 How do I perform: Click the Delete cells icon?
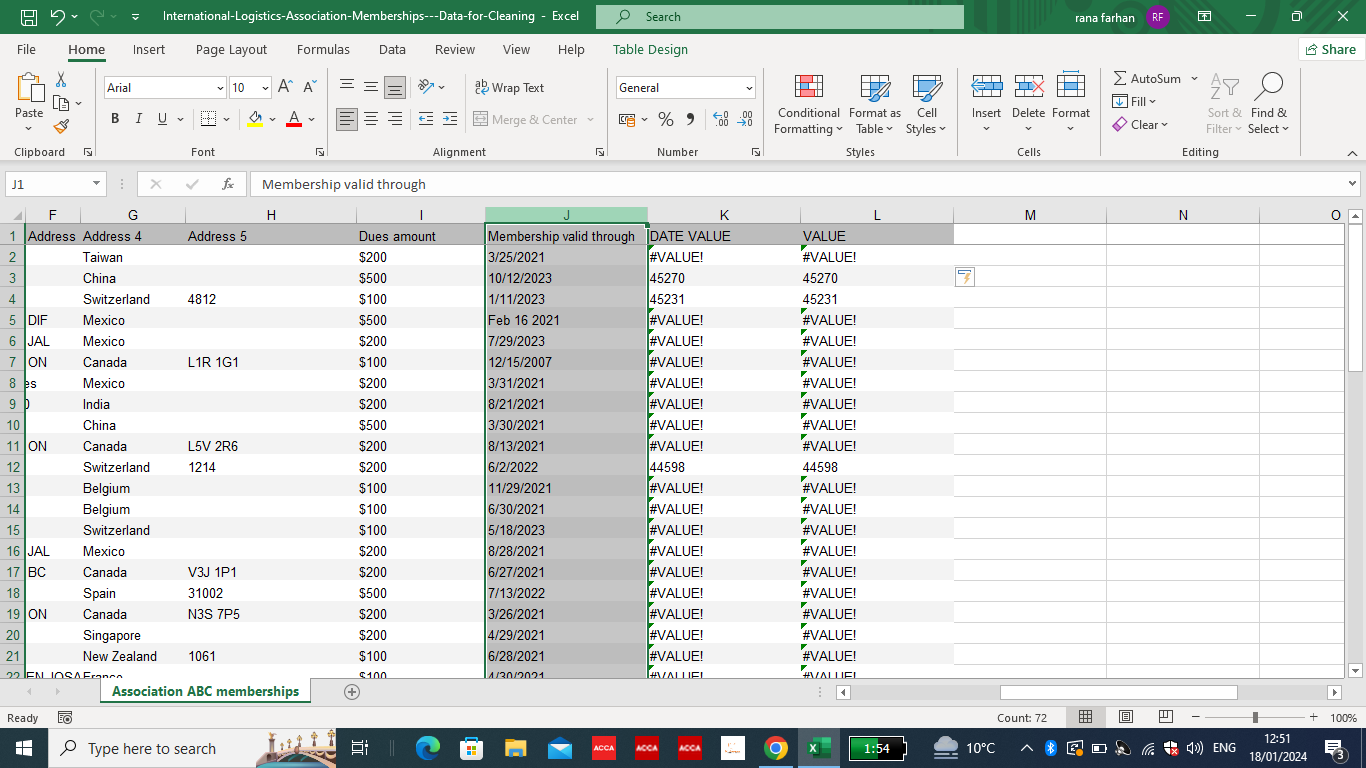pos(1028,87)
